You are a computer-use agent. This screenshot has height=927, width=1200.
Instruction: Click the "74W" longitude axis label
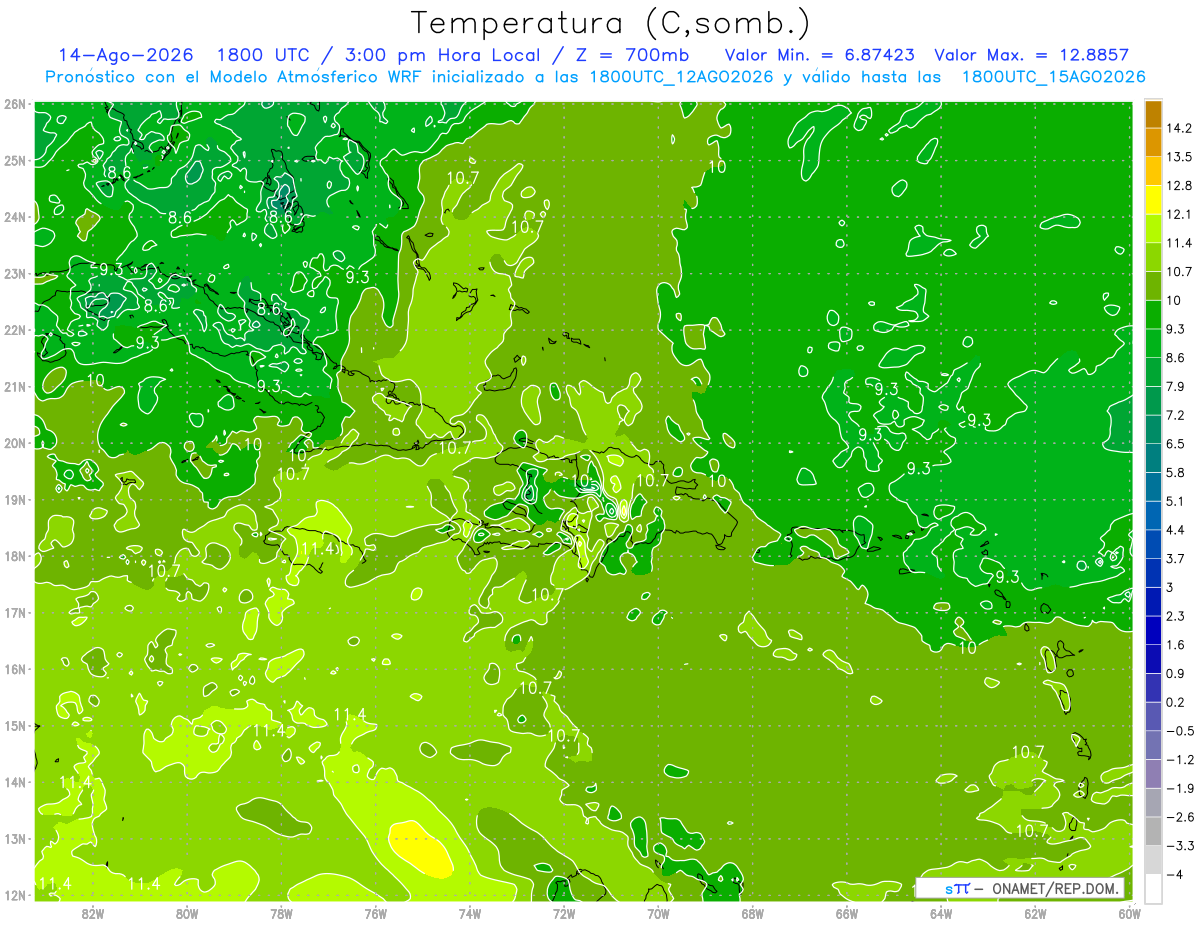click(x=470, y=913)
